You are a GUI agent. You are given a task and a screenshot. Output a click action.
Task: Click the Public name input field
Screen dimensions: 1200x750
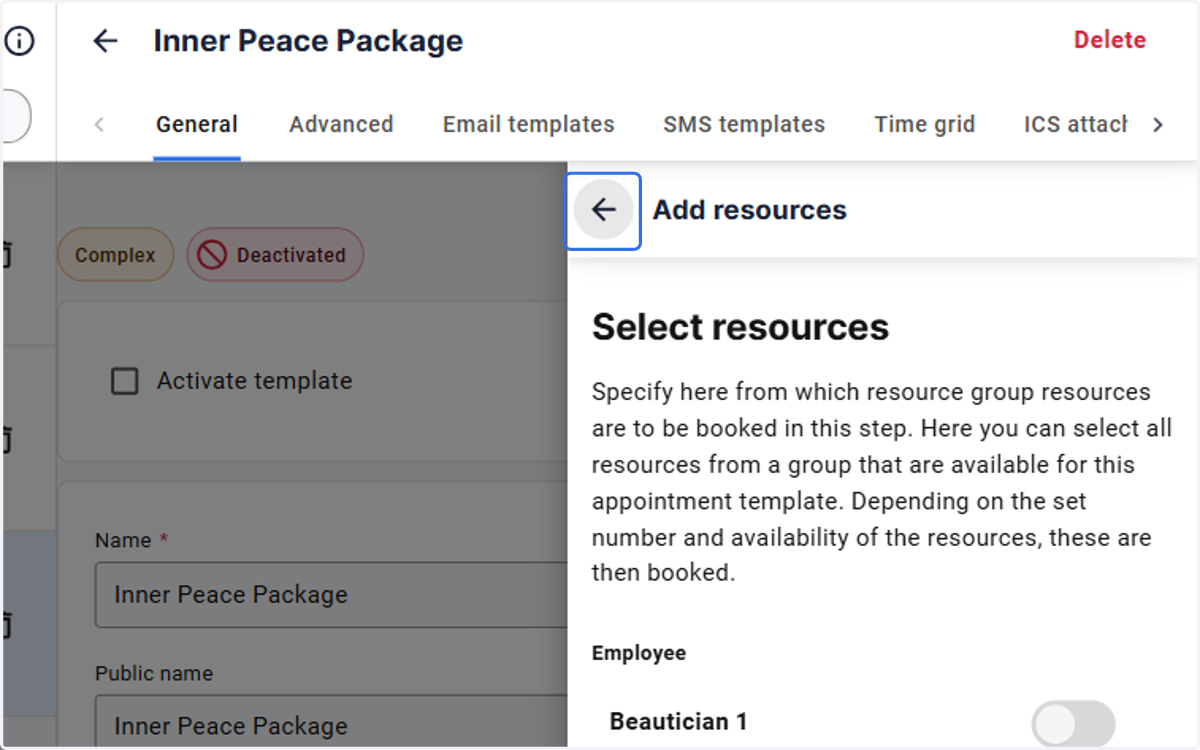tap(332, 722)
